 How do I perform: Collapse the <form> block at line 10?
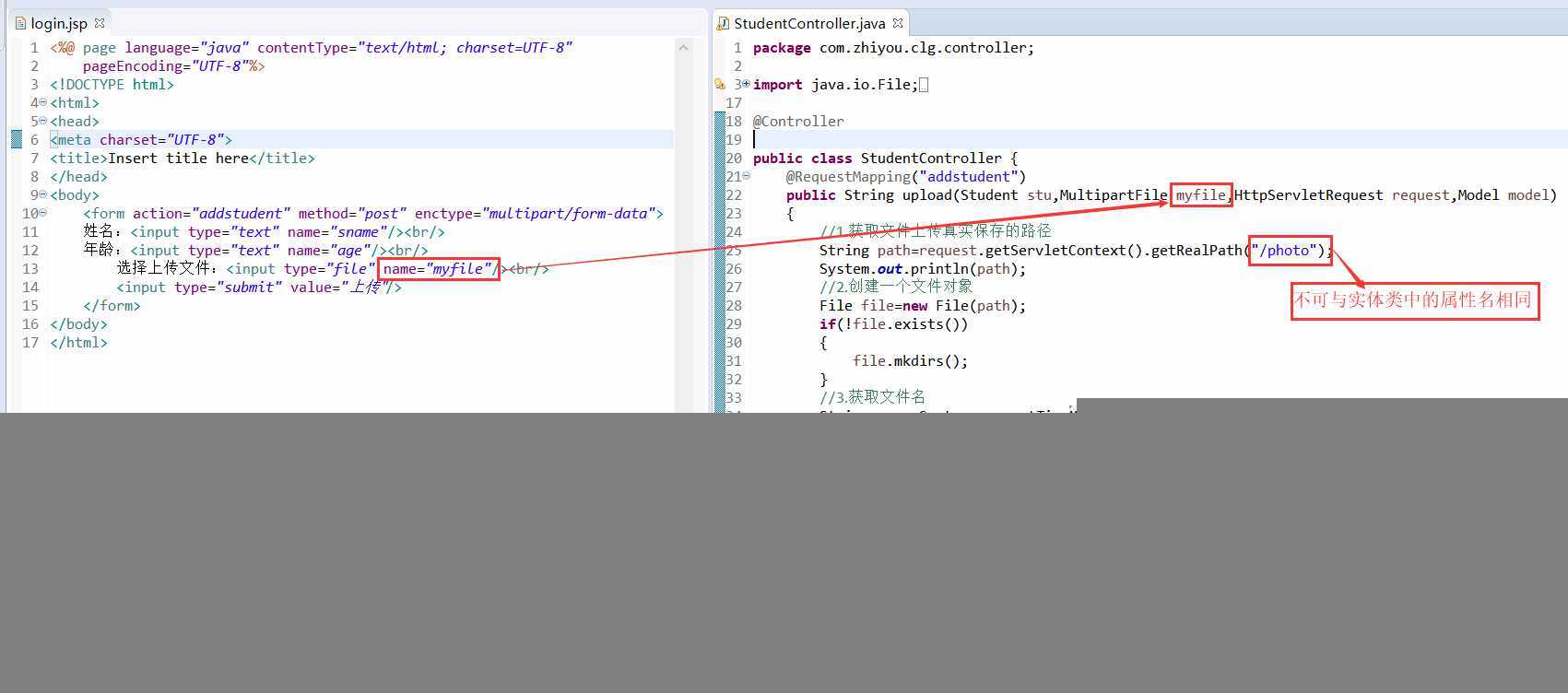point(43,212)
